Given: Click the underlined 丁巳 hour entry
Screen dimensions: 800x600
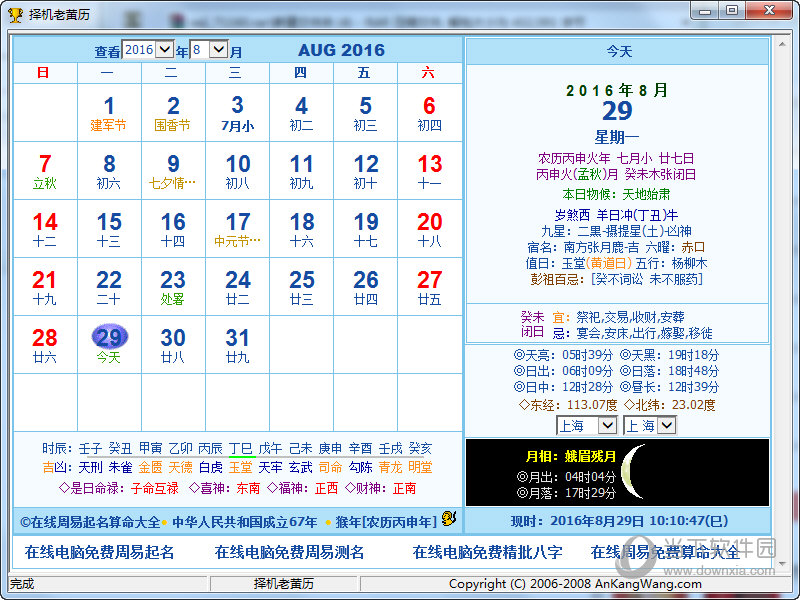Looking at the screenshot, I should (240, 448).
